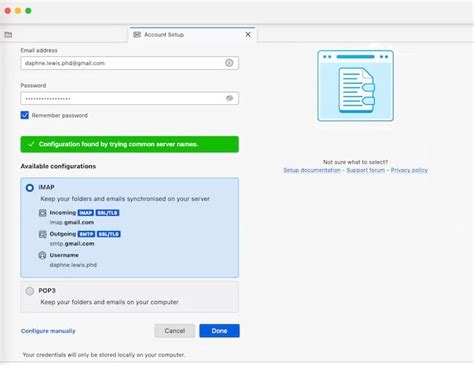Uncheck Remember password checkbox
Viewport: 474px width, 365px height.
pyautogui.click(x=25, y=115)
